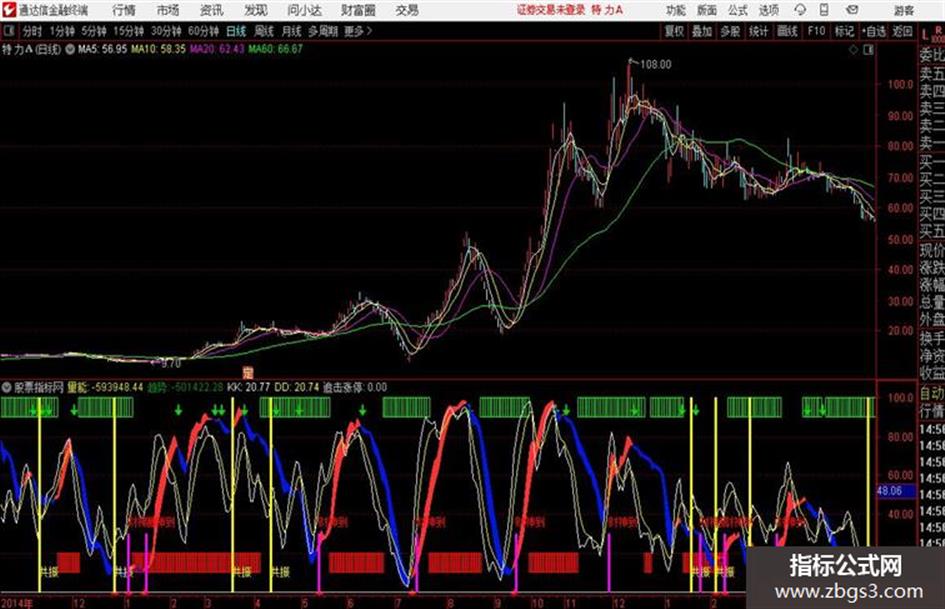This screenshot has height=609, width=945.
Task: Click the 统计 statistics toolbar button
Action: [759, 31]
